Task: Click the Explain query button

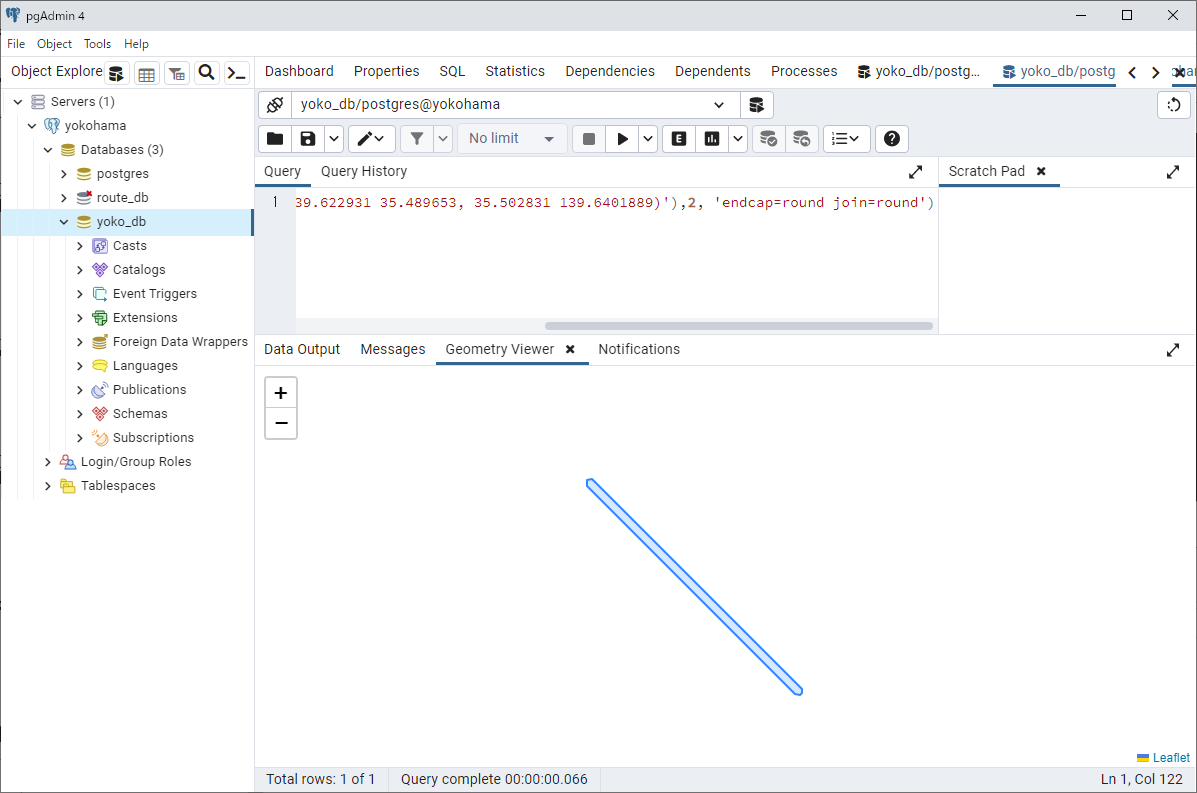Action: point(679,139)
